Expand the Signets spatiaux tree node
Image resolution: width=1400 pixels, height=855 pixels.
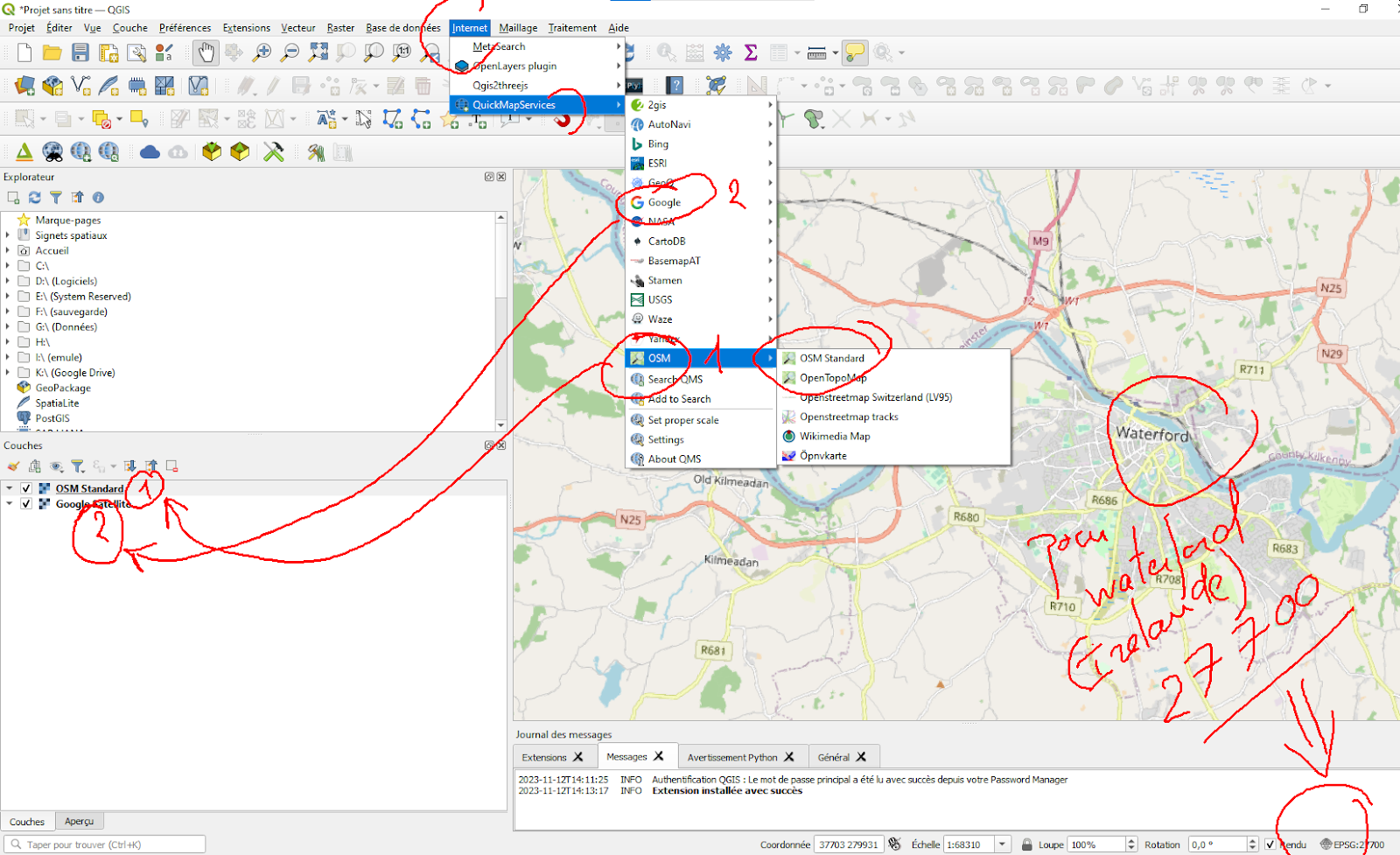click(x=8, y=235)
